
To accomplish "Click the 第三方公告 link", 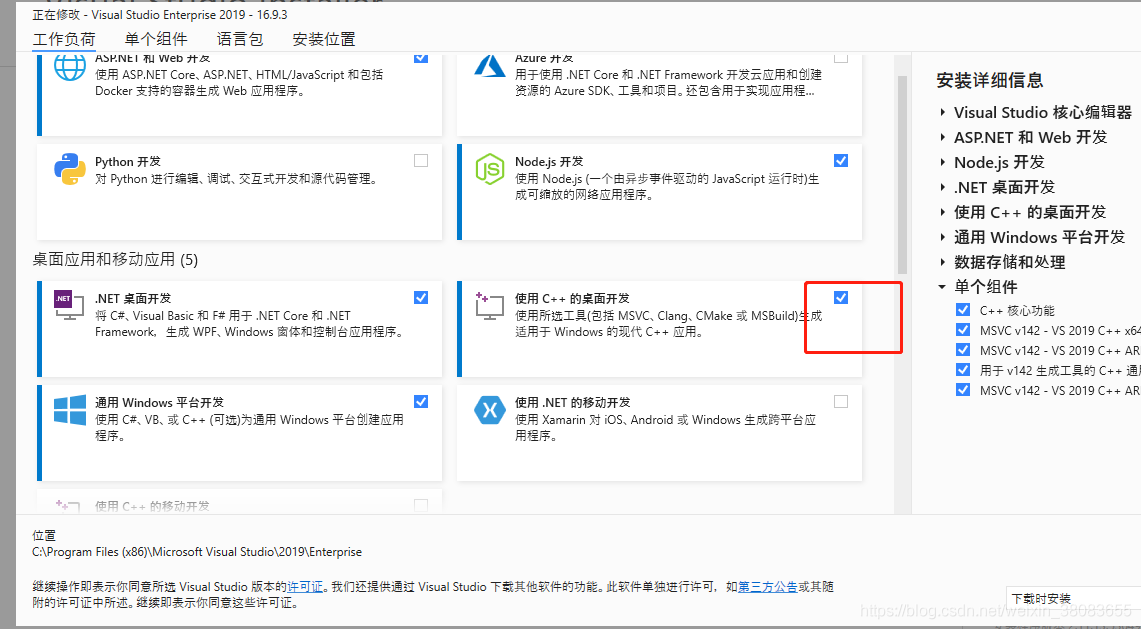I will [769, 587].
